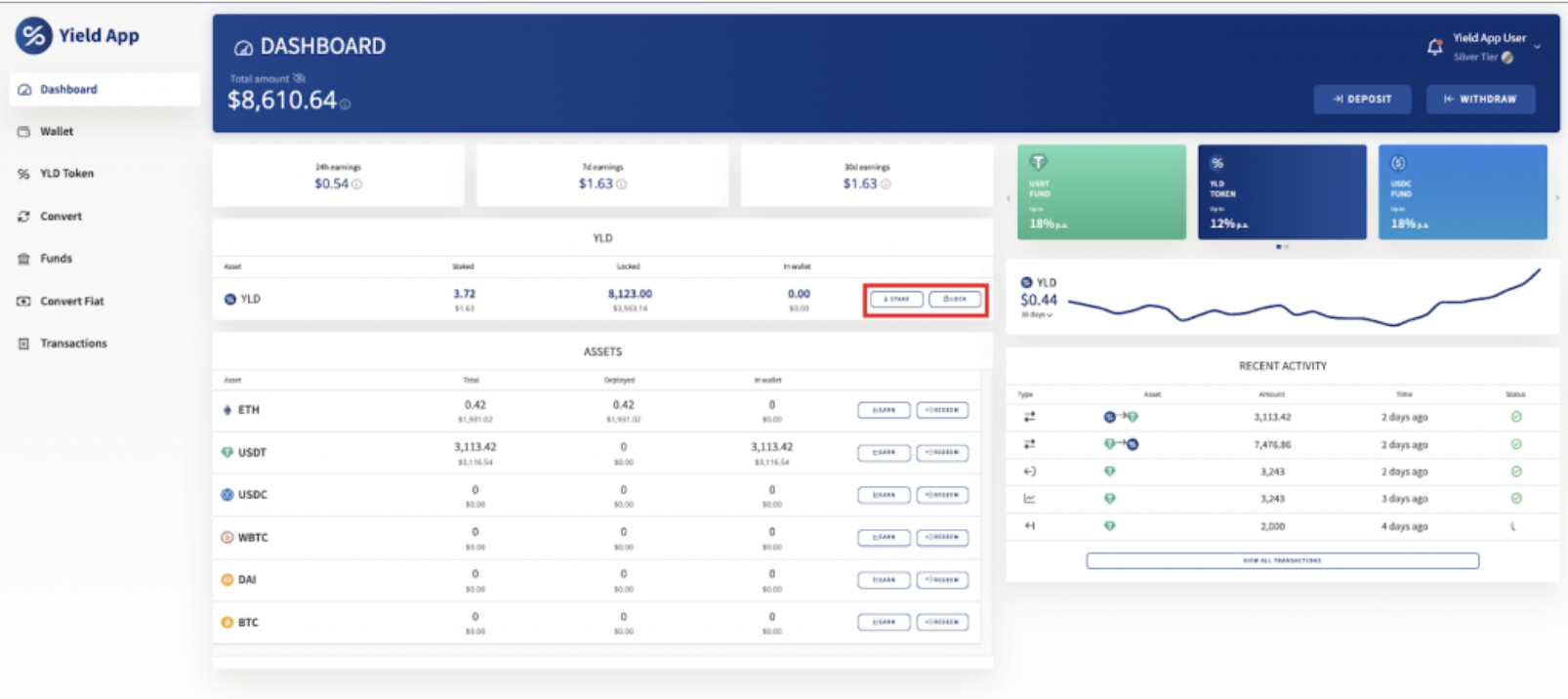The height and width of the screenshot is (699, 1568).
Task: Open notifications via the bell icon
Action: (1434, 46)
